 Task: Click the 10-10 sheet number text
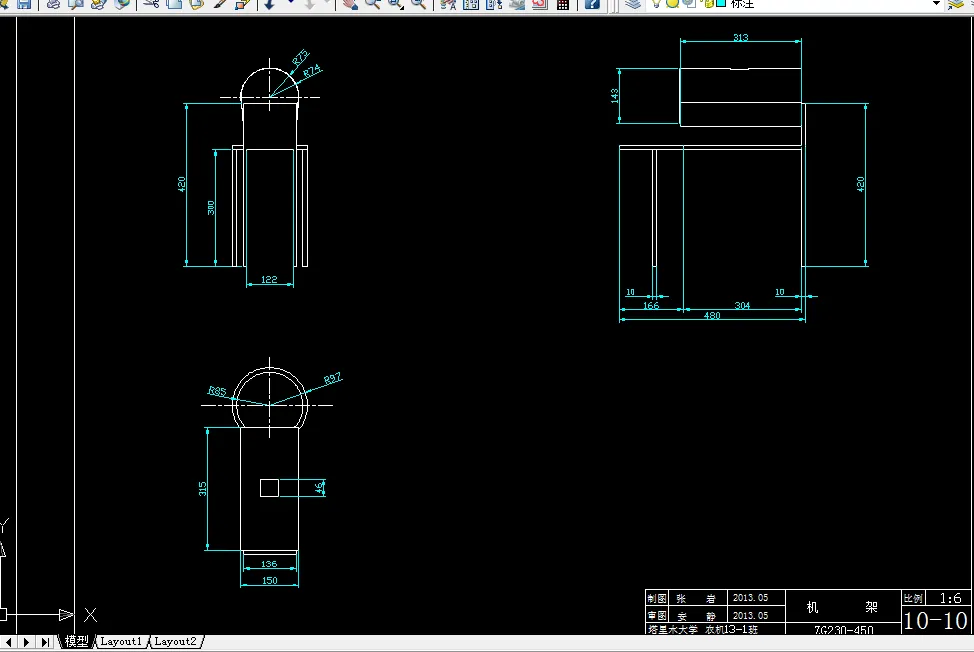(x=935, y=620)
